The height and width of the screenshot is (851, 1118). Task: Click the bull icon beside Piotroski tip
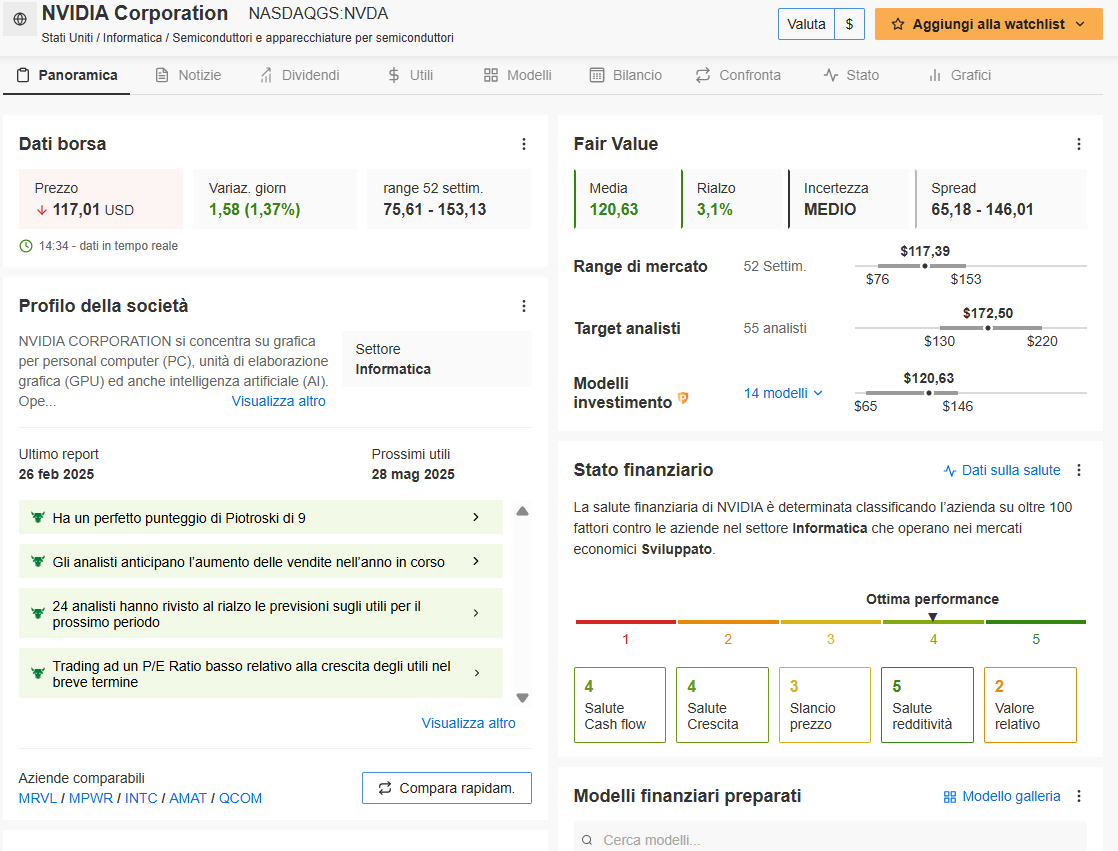[38, 517]
